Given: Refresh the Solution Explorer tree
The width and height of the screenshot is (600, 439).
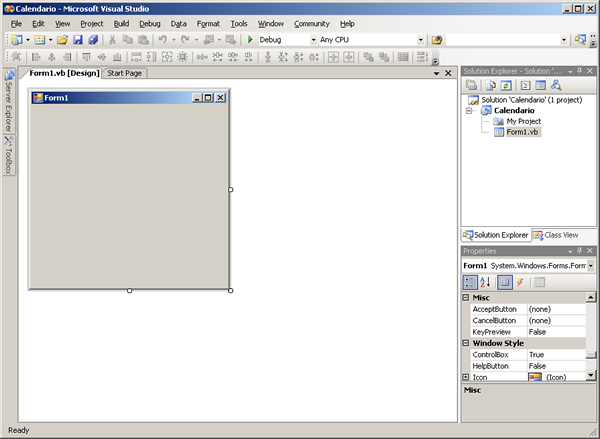Looking at the screenshot, I should (x=506, y=85).
